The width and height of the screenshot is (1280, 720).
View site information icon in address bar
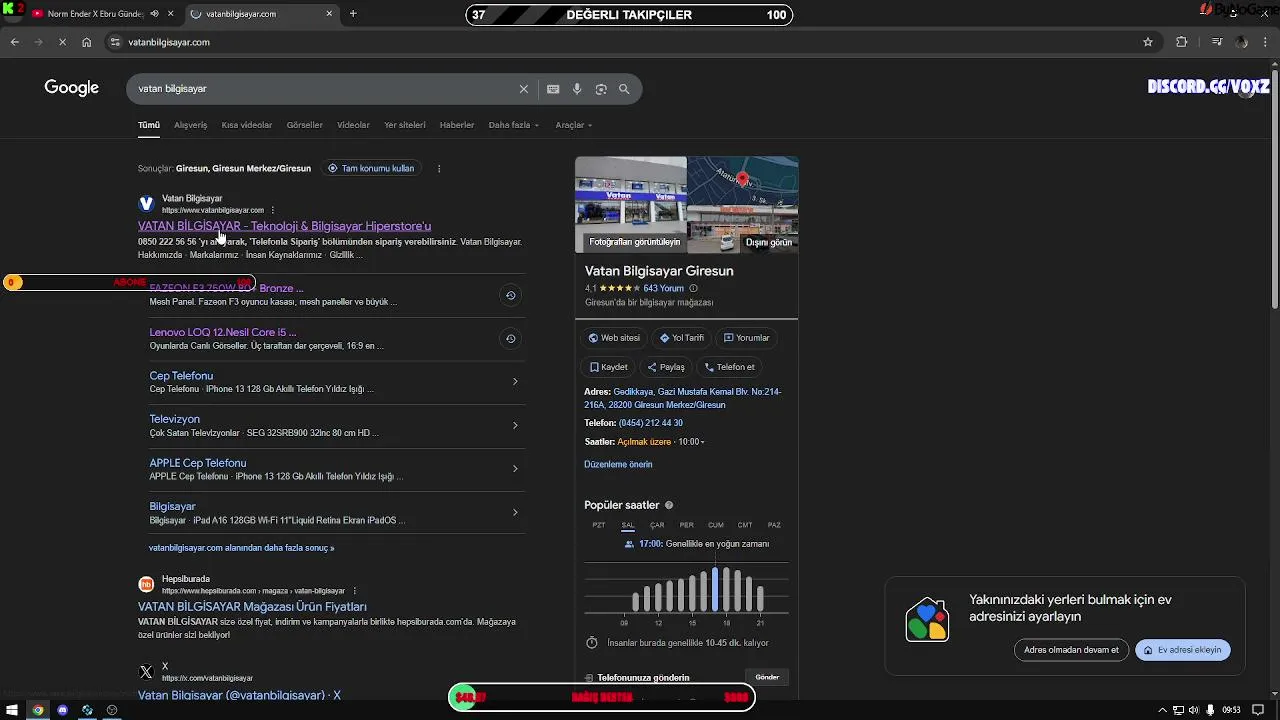[x=115, y=42]
